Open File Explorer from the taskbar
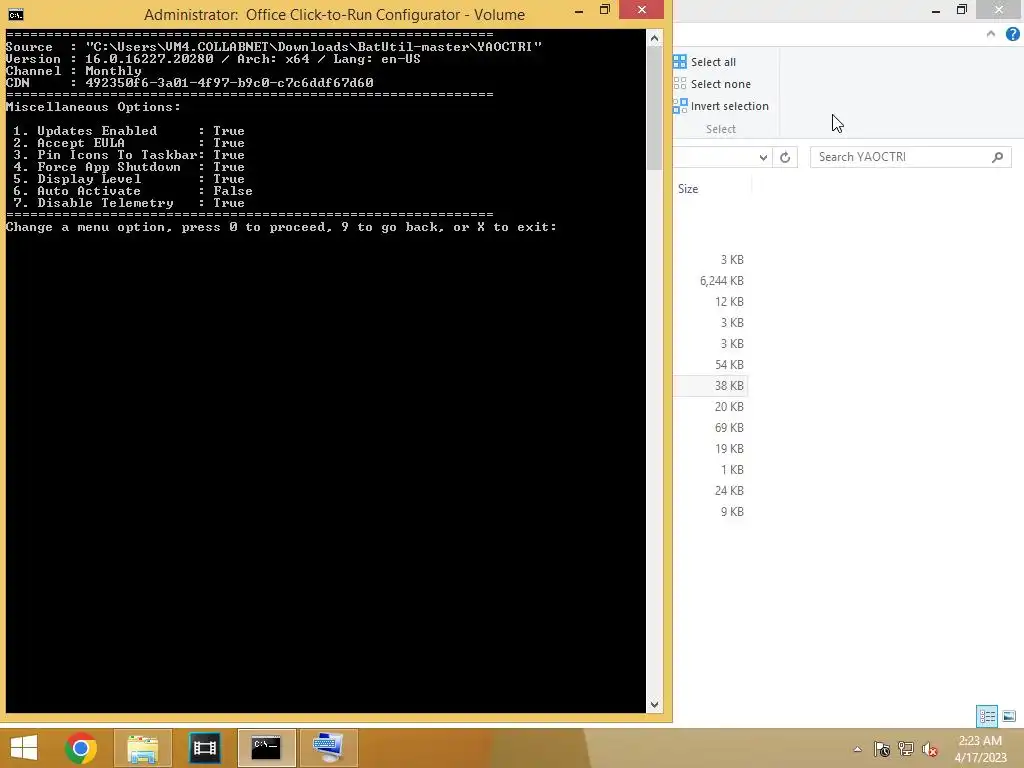The width and height of the screenshot is (1024, 768). click(142, 748)
